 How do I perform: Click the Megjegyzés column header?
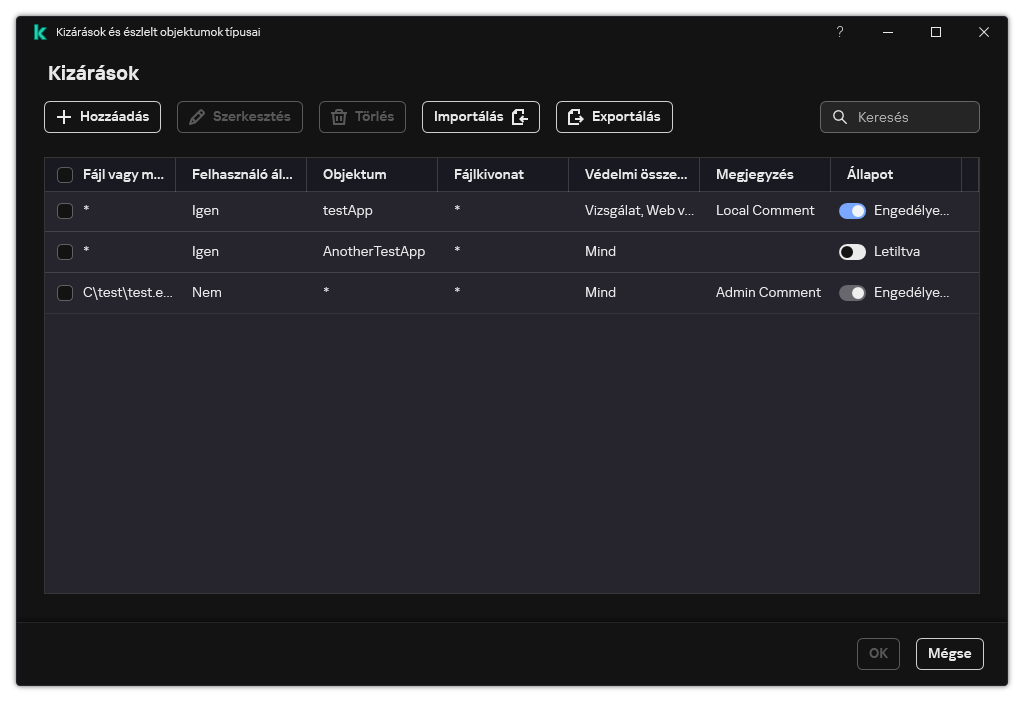click(754, 174)
